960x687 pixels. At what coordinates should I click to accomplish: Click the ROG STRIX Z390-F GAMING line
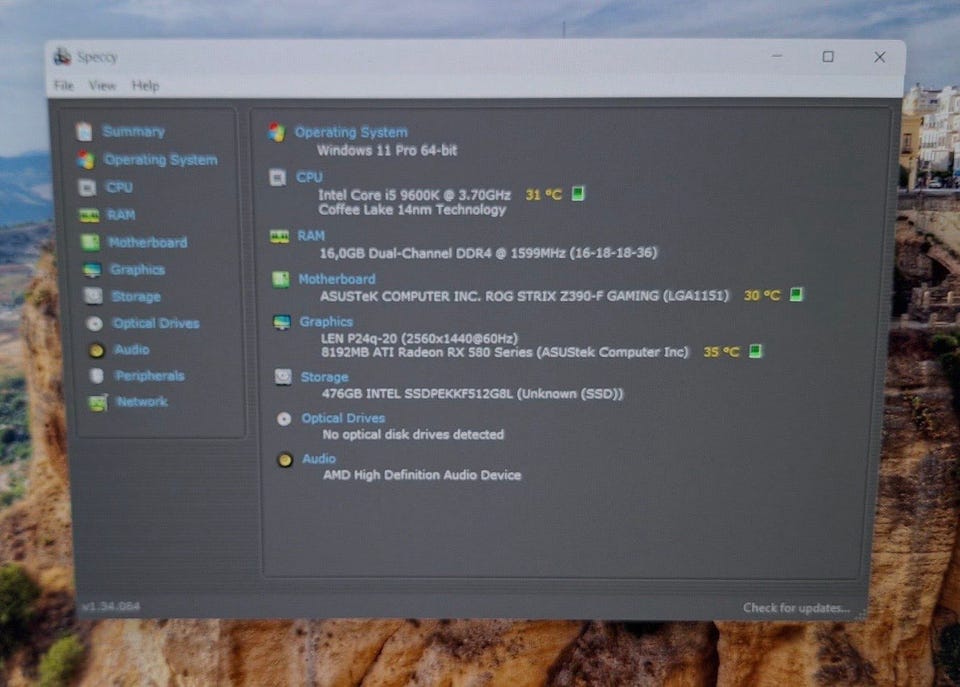(525, 296)
